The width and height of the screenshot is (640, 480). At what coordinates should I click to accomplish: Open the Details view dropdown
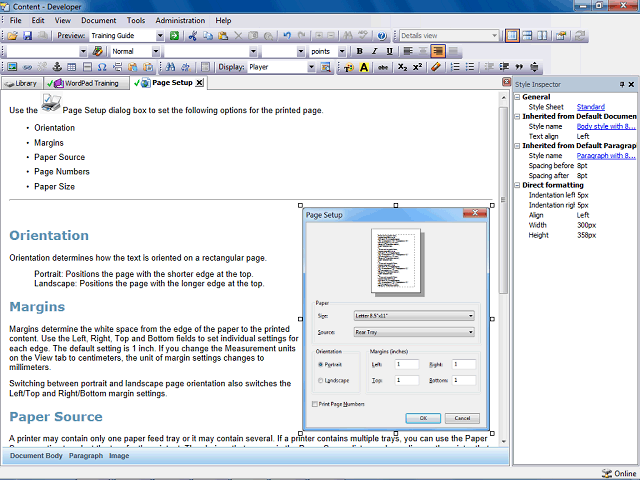[x=494, y=36]
